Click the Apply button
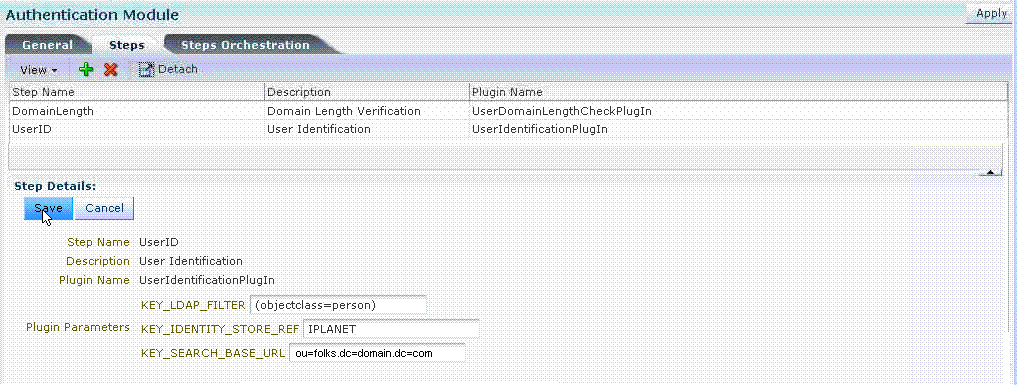1025x385 pixels. tap(991, 14)
